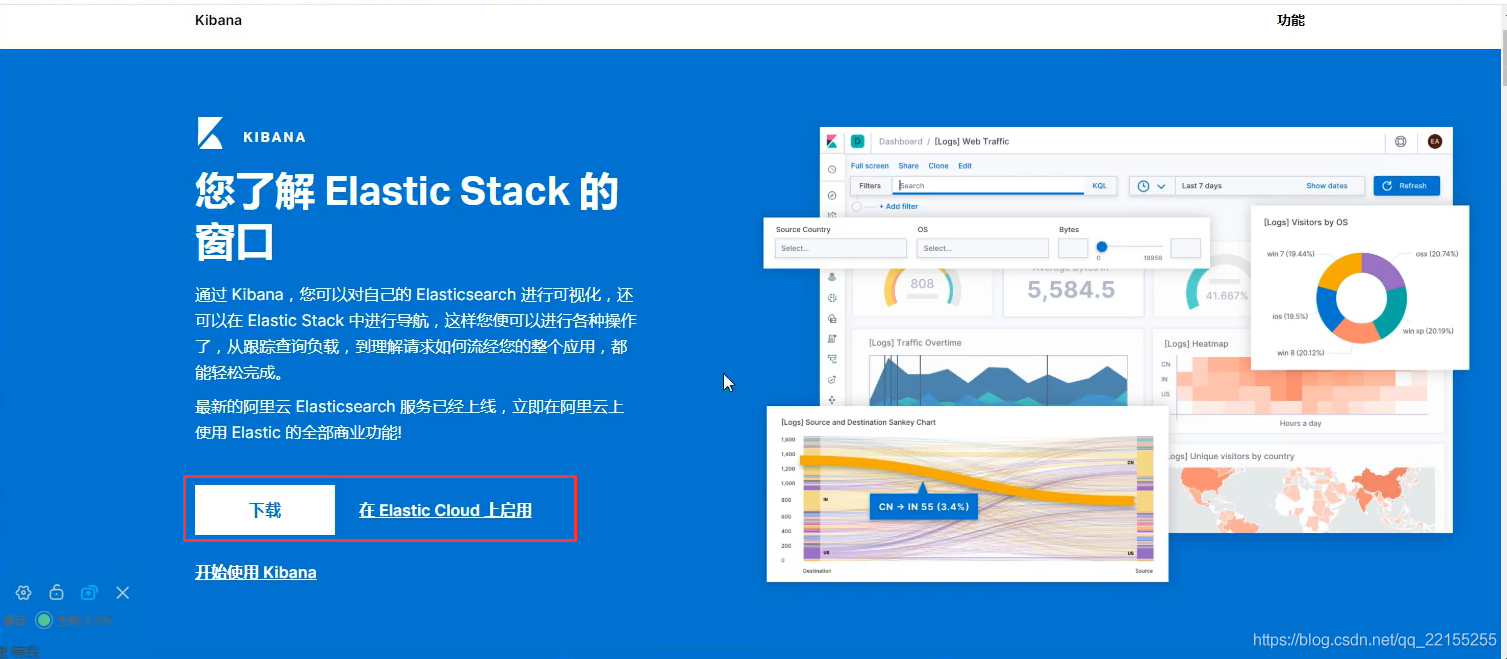Click the salmon win 8 pie slice

tap(1356, 332)
